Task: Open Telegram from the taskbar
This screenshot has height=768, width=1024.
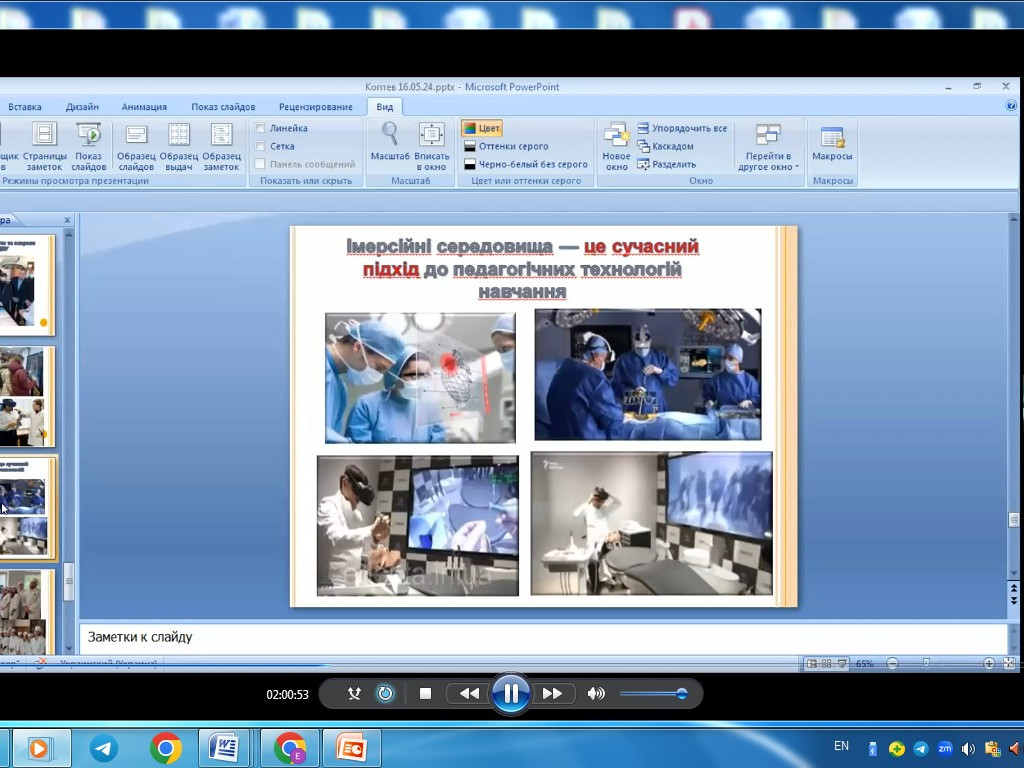Action: pos(103,748)
